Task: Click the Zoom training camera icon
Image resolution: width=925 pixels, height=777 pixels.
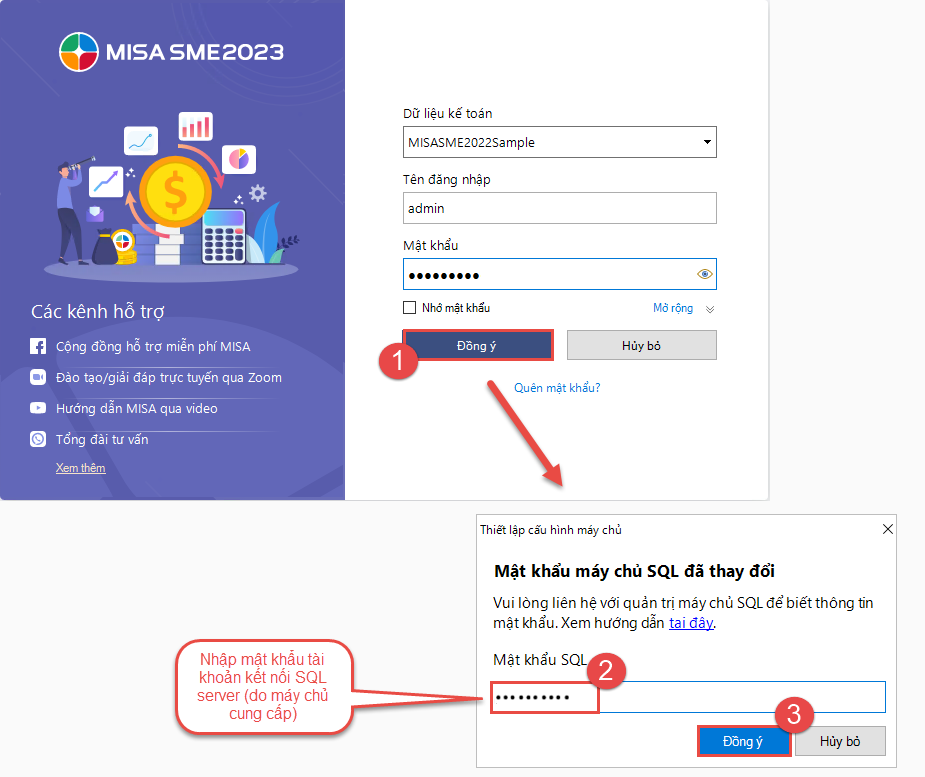Action: tap(38, 378)
